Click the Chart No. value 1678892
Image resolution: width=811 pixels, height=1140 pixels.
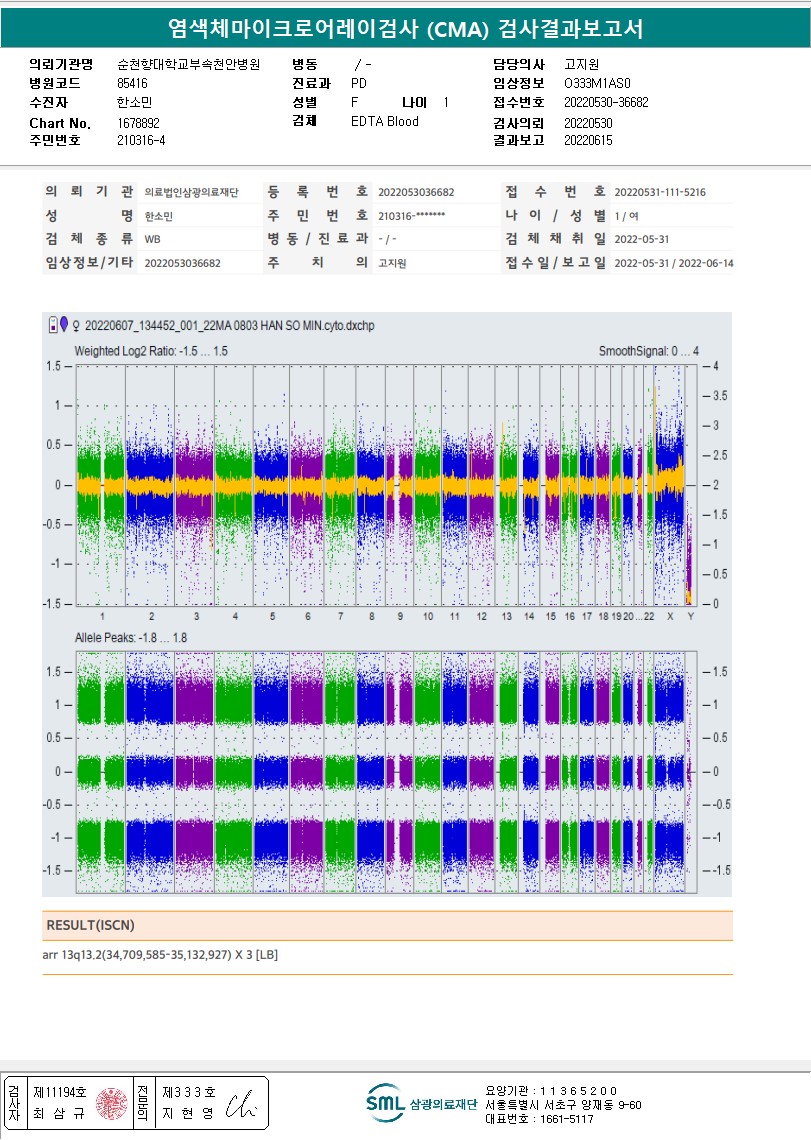(x=138, y=123)
